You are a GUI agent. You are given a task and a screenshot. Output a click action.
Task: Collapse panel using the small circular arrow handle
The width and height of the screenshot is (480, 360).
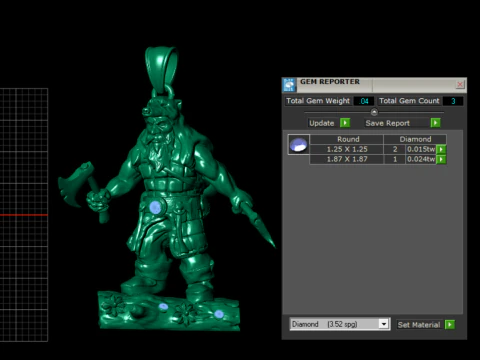pos(374,112)
